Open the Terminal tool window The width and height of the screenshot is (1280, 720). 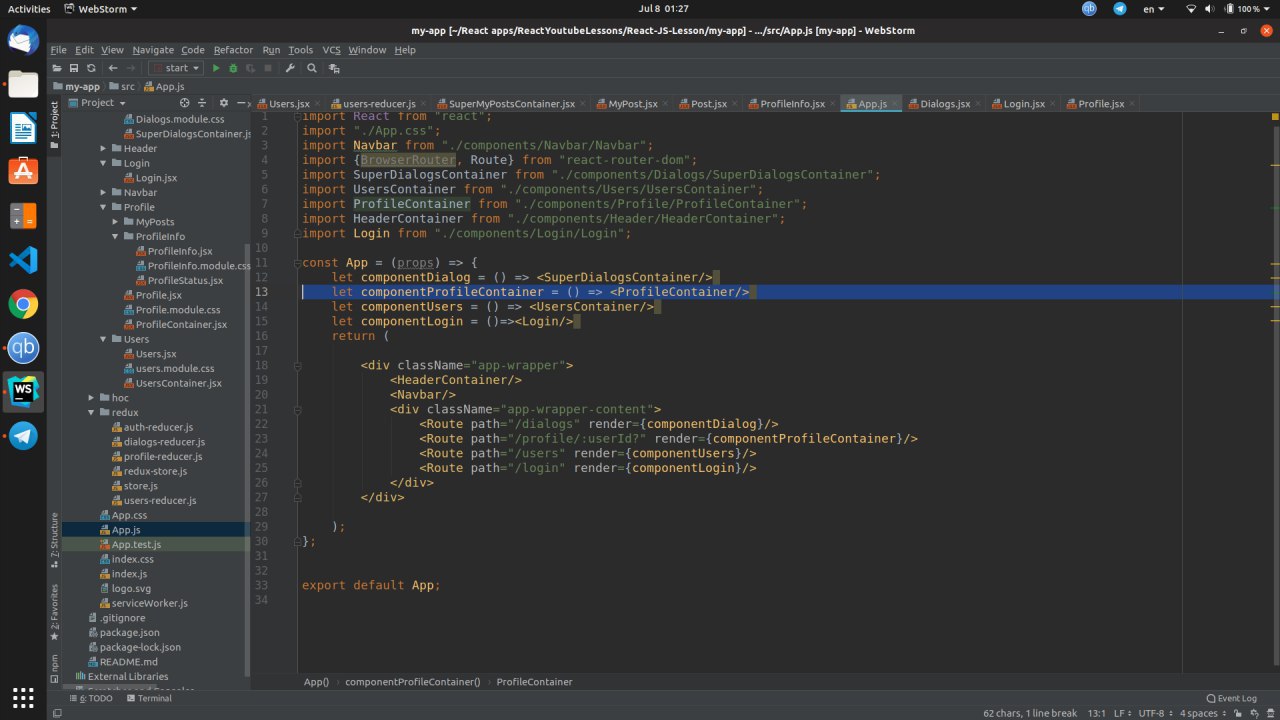(x=148, y=698)
